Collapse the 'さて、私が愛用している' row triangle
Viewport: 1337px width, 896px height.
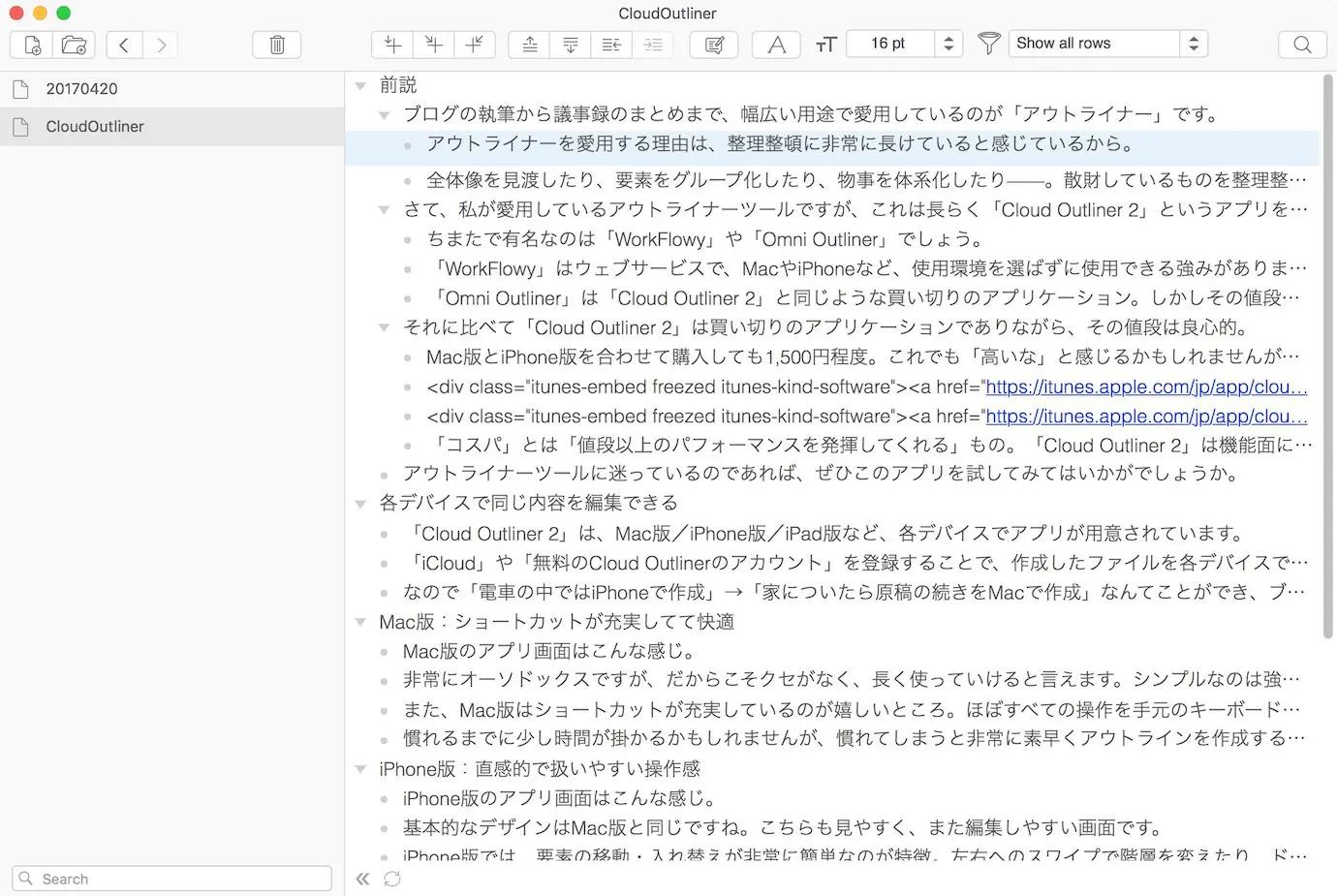pyautogui.click(x=384, y=210)
